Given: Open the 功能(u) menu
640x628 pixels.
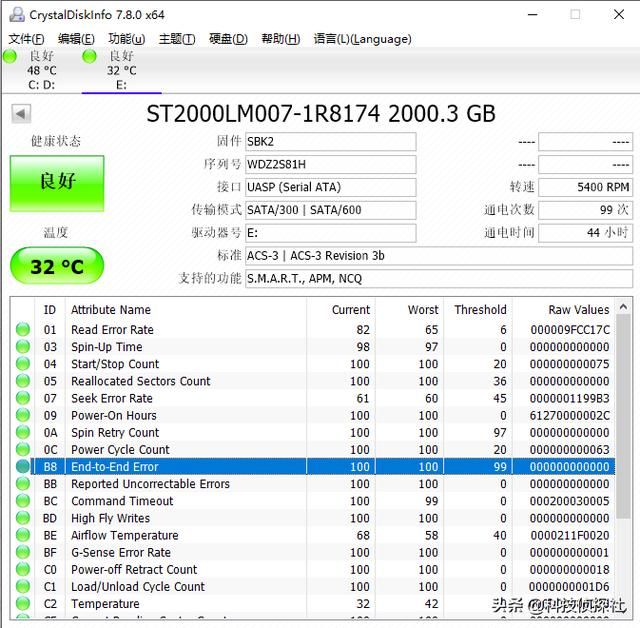Looking at the screenshot, I should pos(127,39).
